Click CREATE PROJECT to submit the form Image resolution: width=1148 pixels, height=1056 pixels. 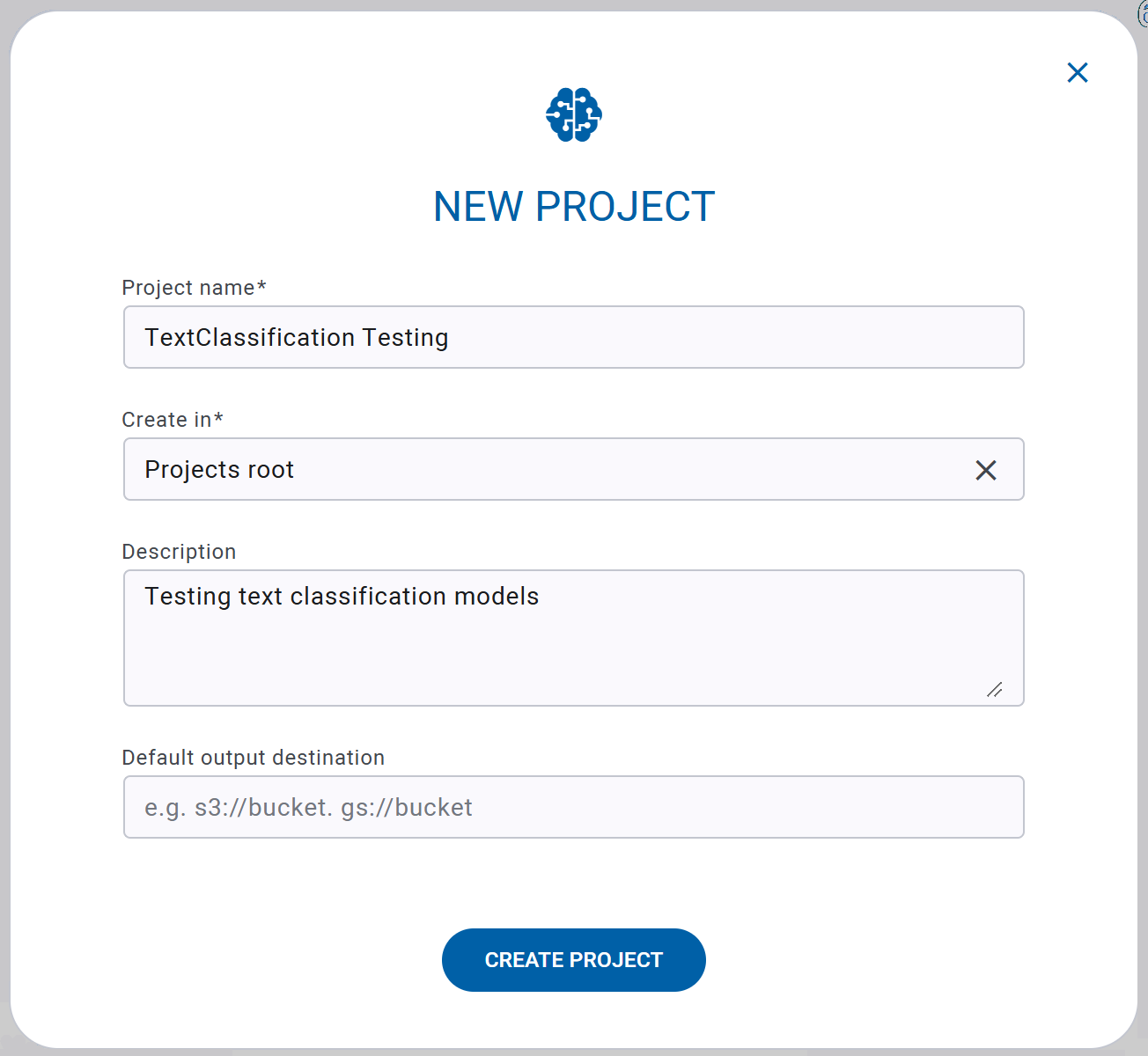[573, 960]
